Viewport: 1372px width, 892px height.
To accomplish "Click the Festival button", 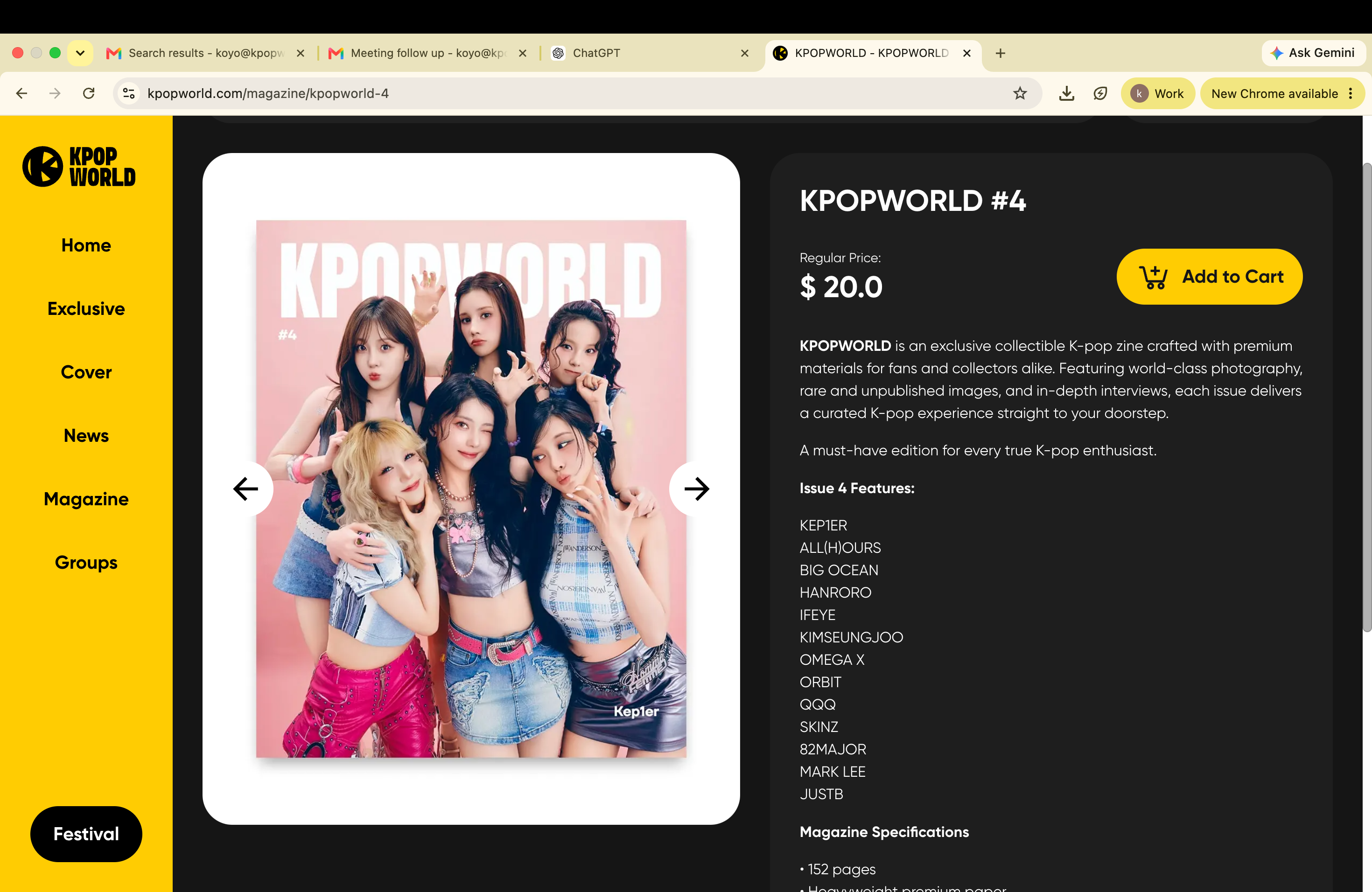I will 86,834.
